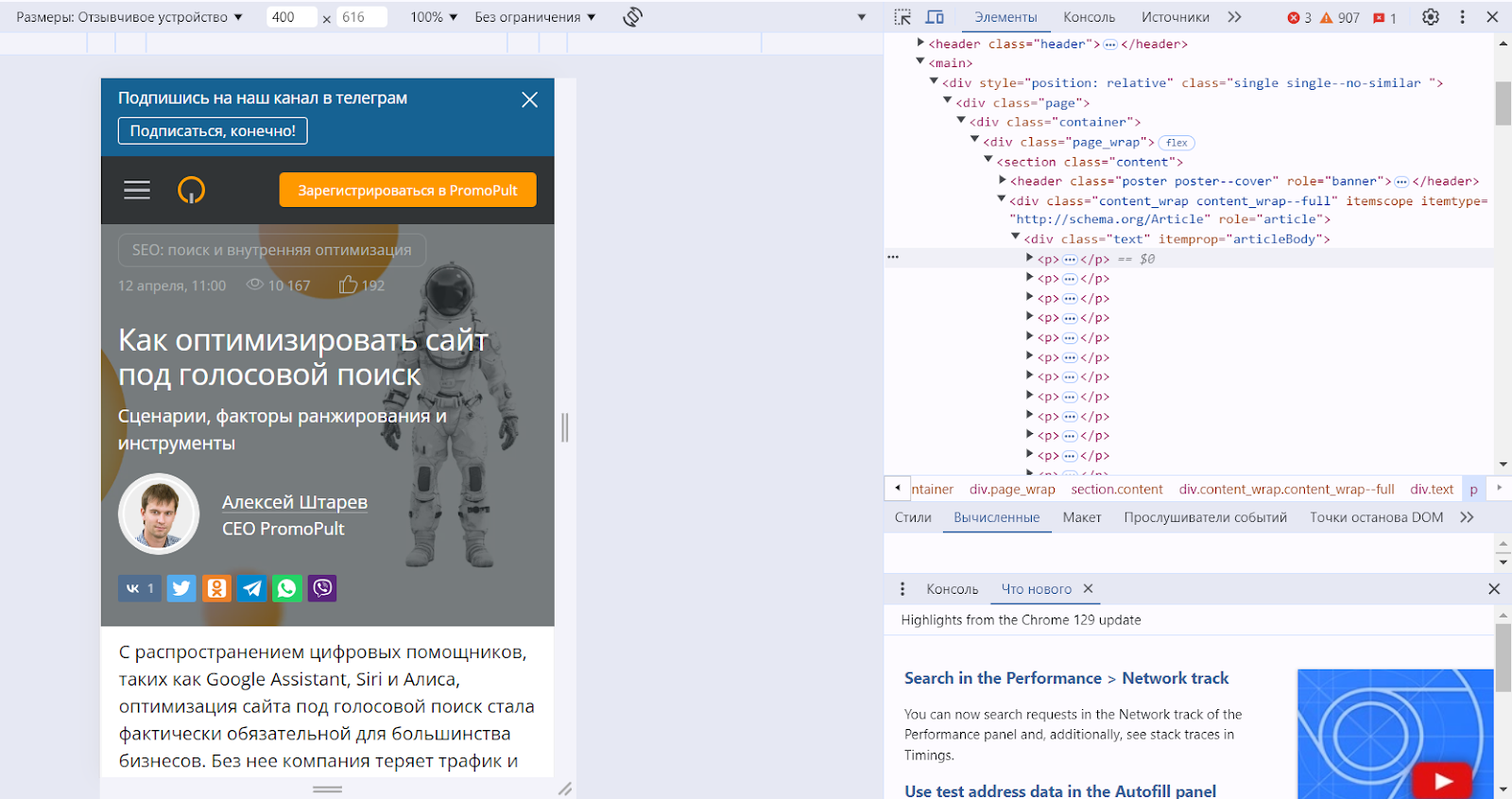The height and width of the screenshot is (799, 1512).
Task: Expand the header class="header" node
Action: [x=920, y=43]
